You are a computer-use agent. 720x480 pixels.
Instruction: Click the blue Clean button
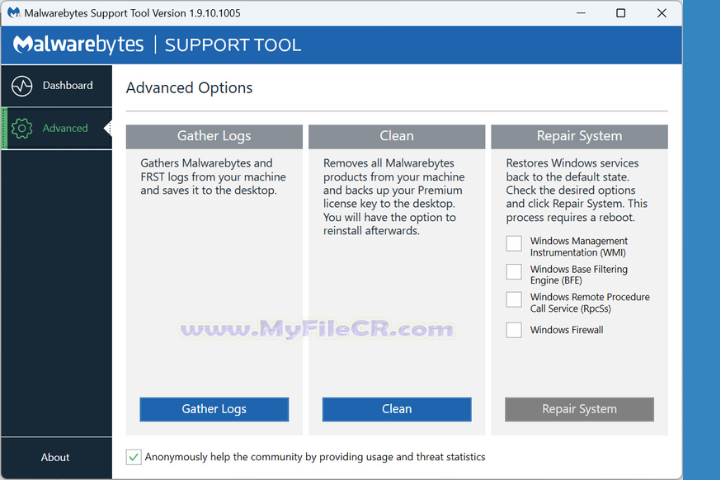(397, 409)
